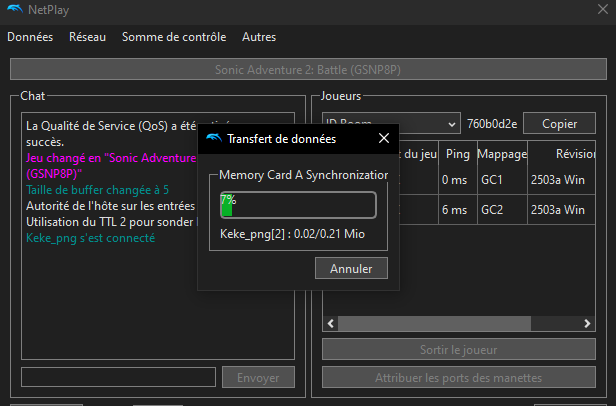Click the left arrow of players scrollbar
This screenshot has height=406, width=616.
point(330,323)
